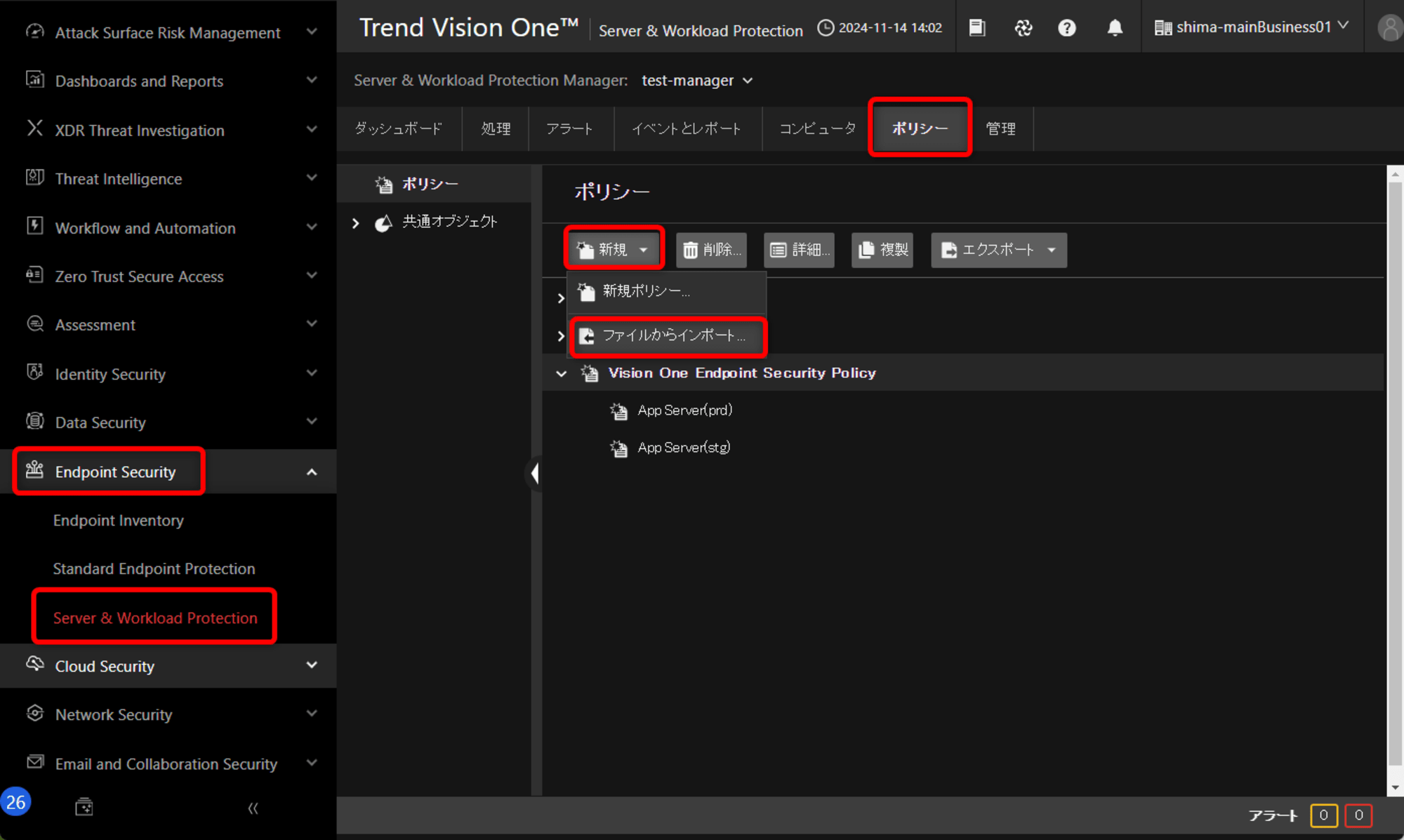Open the エクスポート dropdown arrow
The width and height of the screenshot is (1404, 840).
[x=1052, y=250]
